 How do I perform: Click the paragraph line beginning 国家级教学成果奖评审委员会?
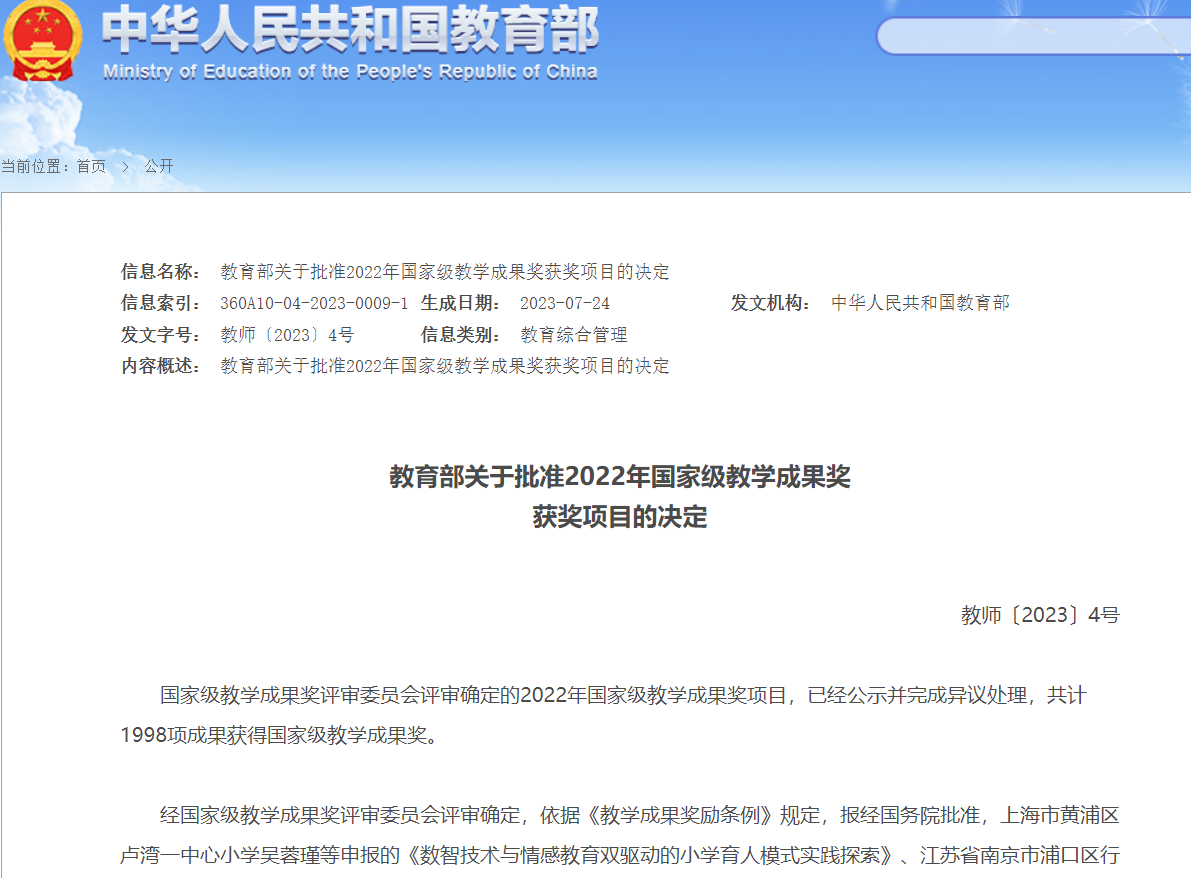point(623,696)
